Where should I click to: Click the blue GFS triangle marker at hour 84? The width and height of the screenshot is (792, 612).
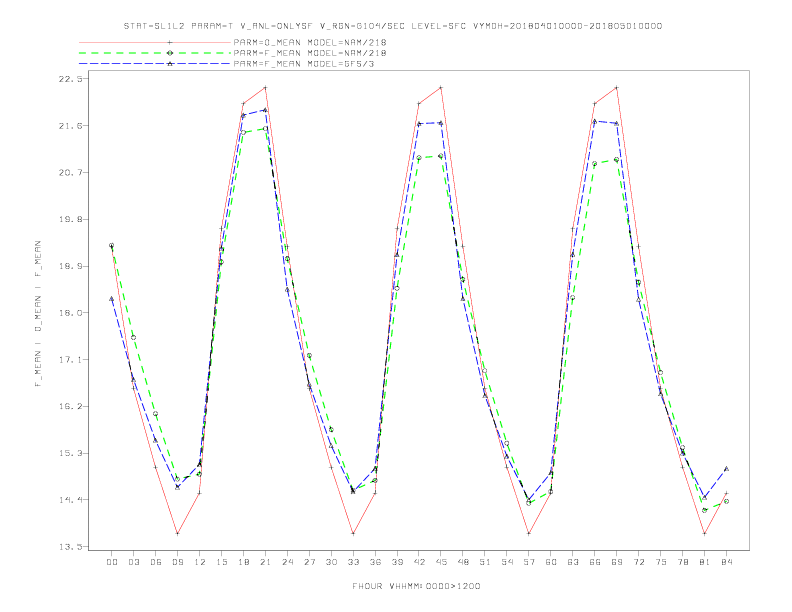point(726,469)
